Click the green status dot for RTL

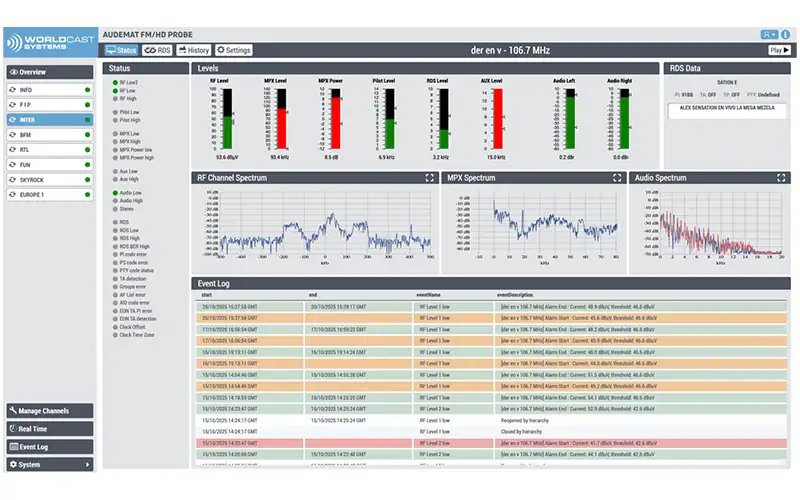pyautogui.click(x=87, y=149)
